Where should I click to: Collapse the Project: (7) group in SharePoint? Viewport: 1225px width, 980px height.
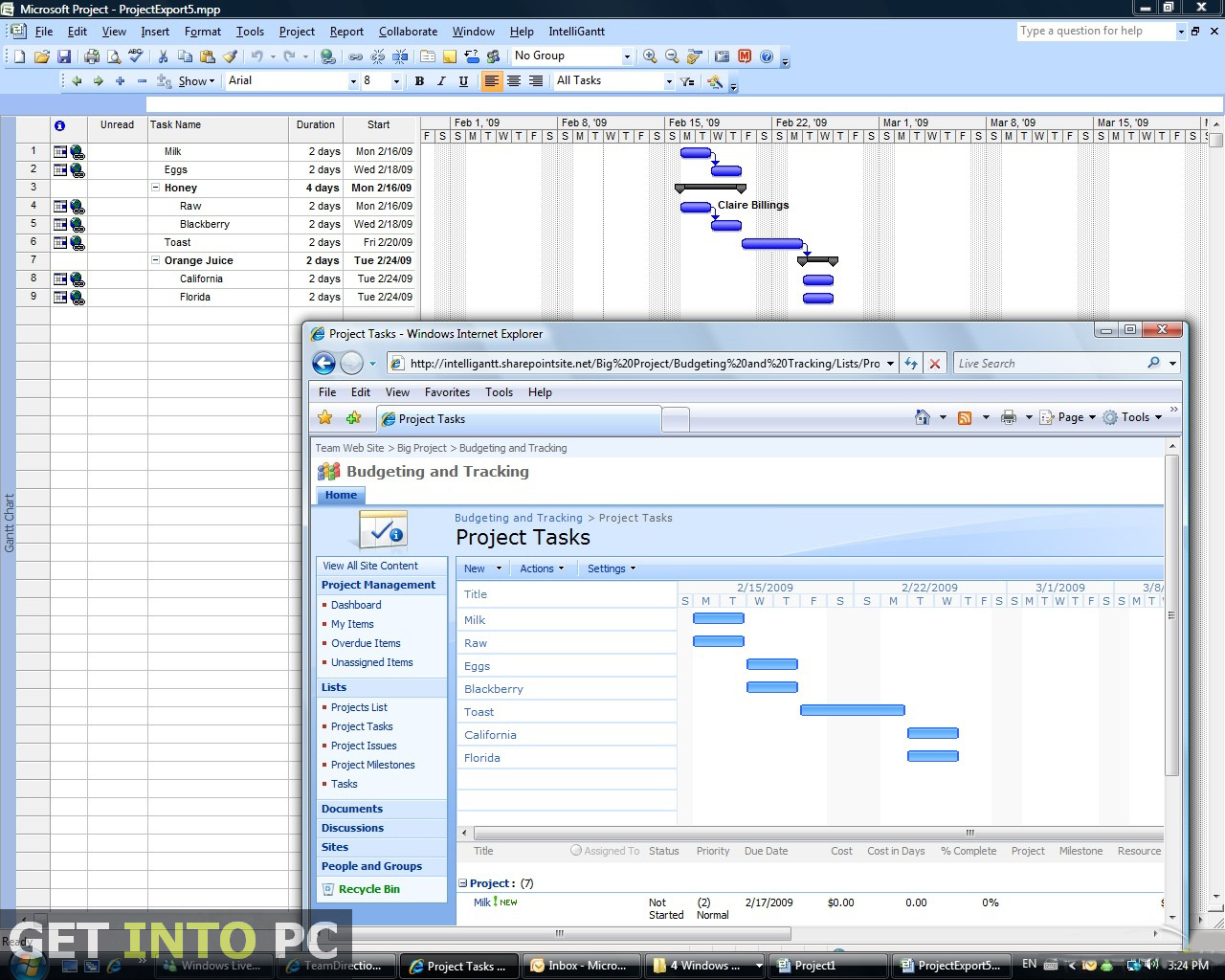coord(463,883)
